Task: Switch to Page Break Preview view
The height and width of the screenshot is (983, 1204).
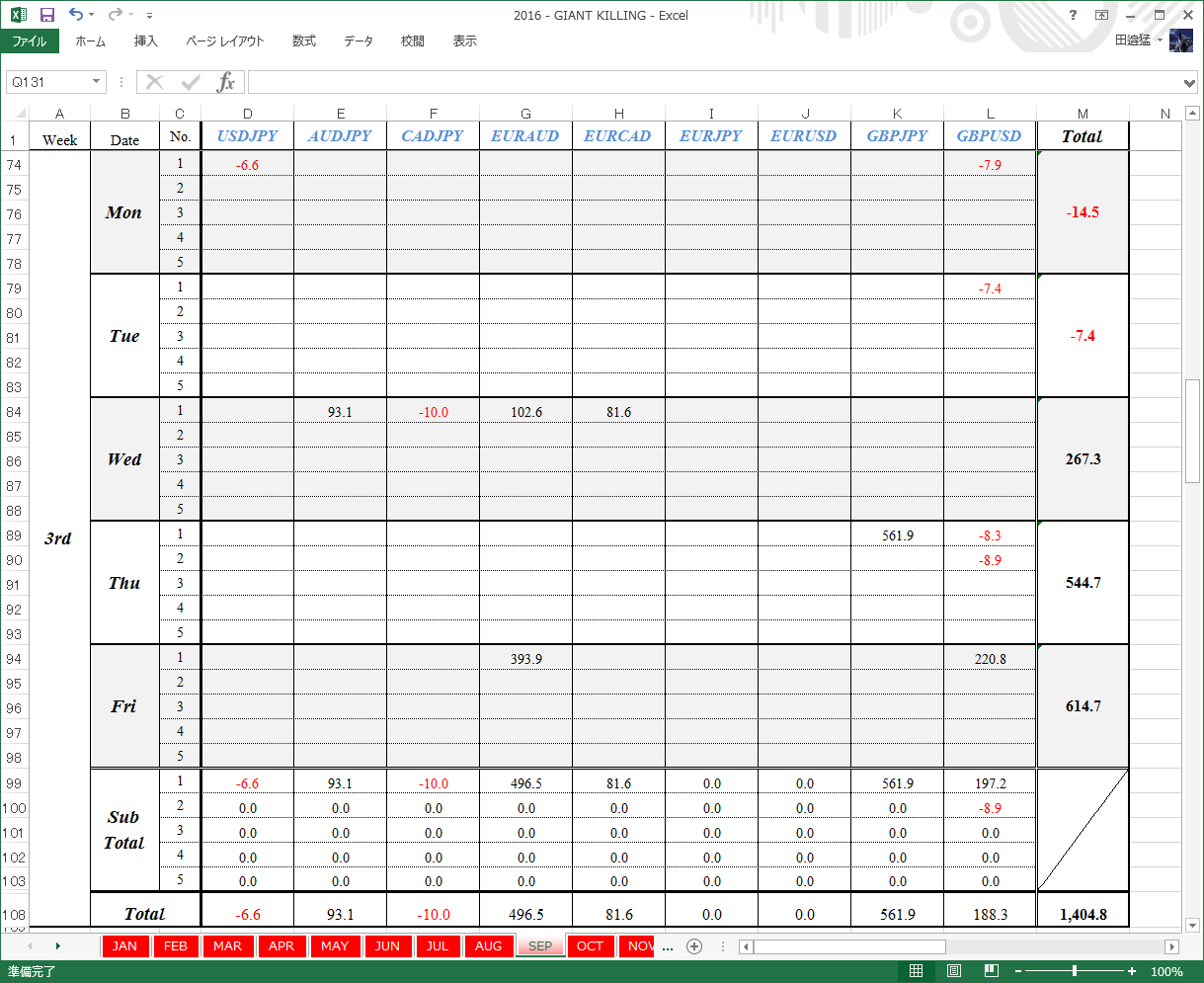Action: click(992, 971)
